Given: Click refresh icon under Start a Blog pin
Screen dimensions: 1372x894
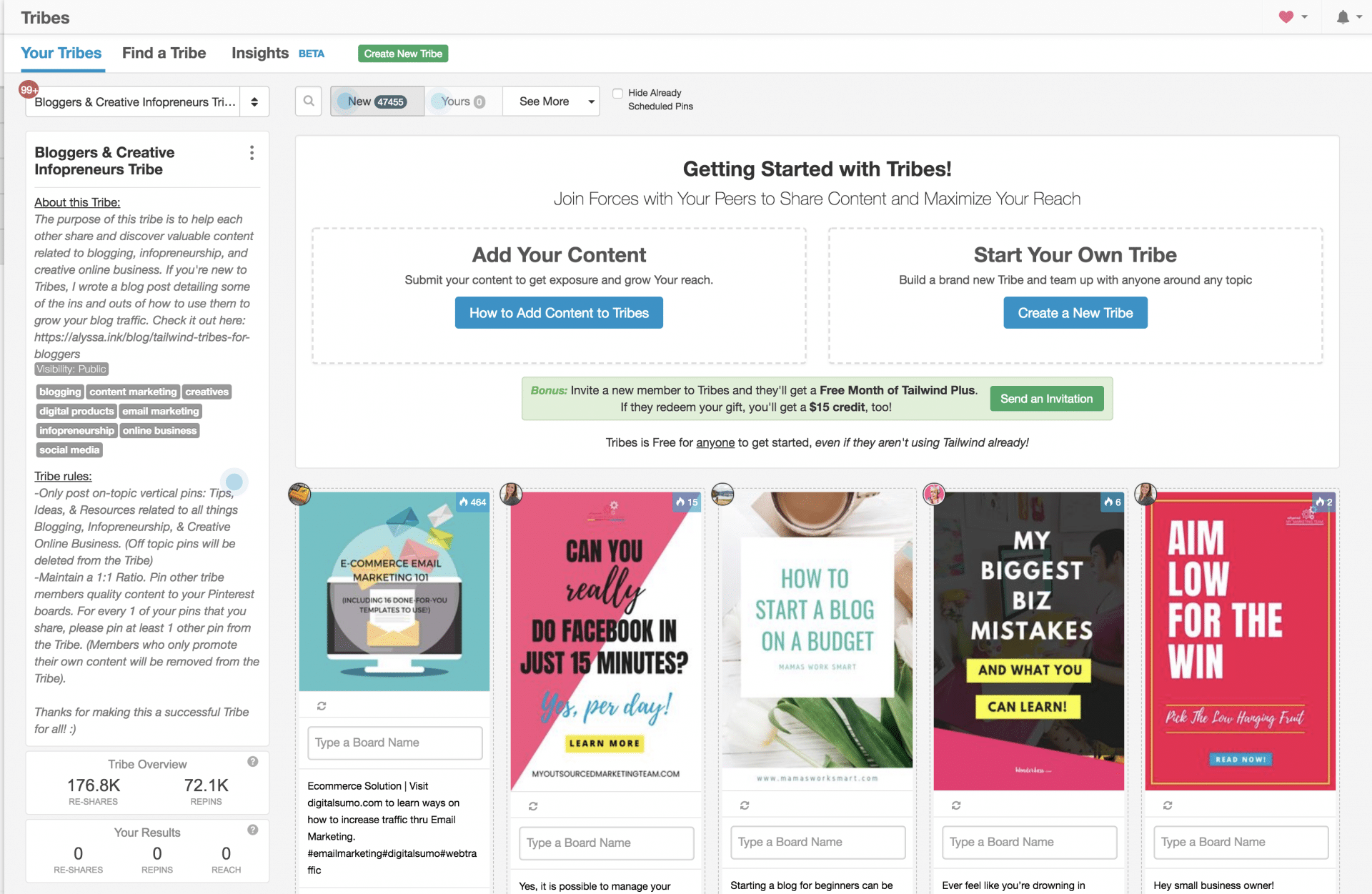Looking at the screenshot, I should click(745, 805).
